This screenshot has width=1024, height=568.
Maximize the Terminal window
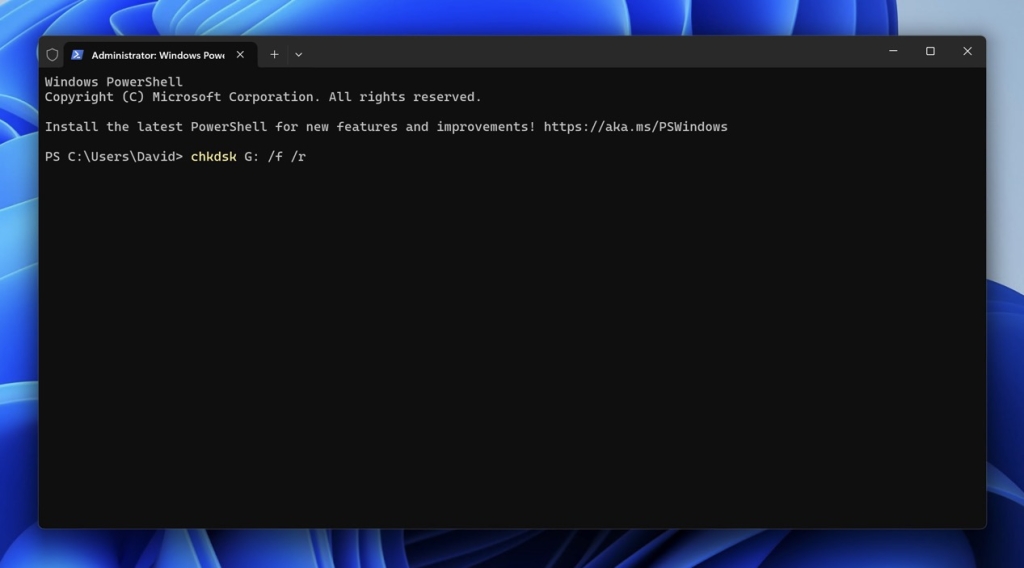click(930, 51)
